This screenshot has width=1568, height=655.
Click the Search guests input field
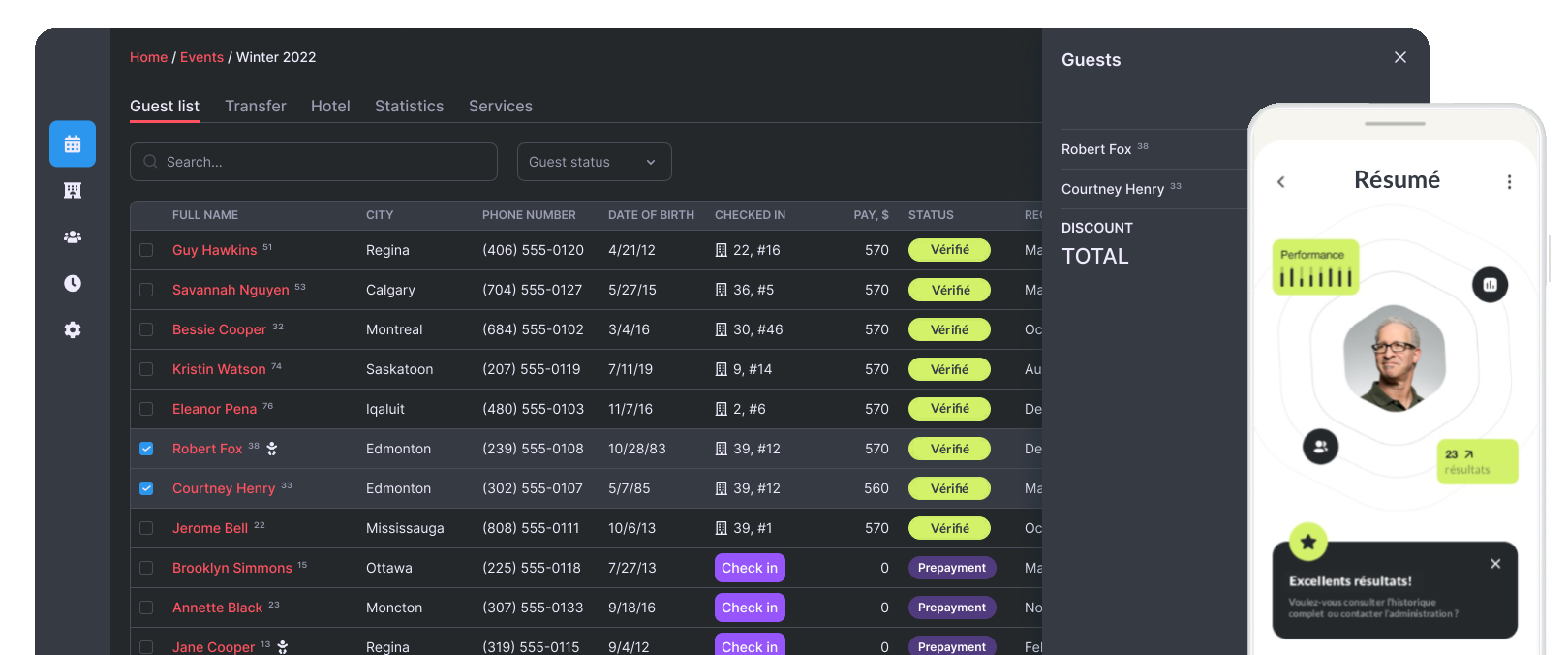[314, 162]
